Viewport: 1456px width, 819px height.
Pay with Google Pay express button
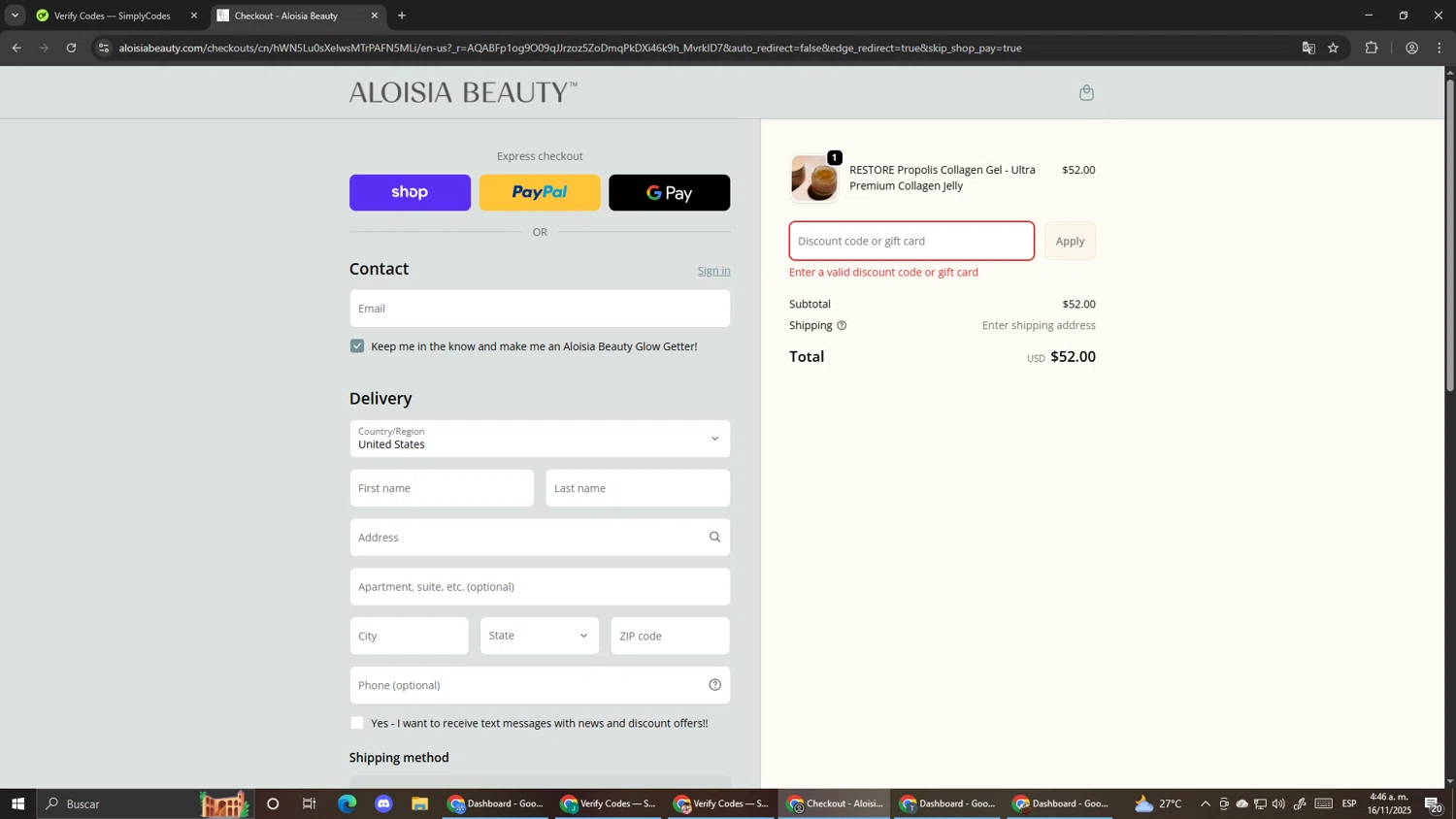point(669,192)
